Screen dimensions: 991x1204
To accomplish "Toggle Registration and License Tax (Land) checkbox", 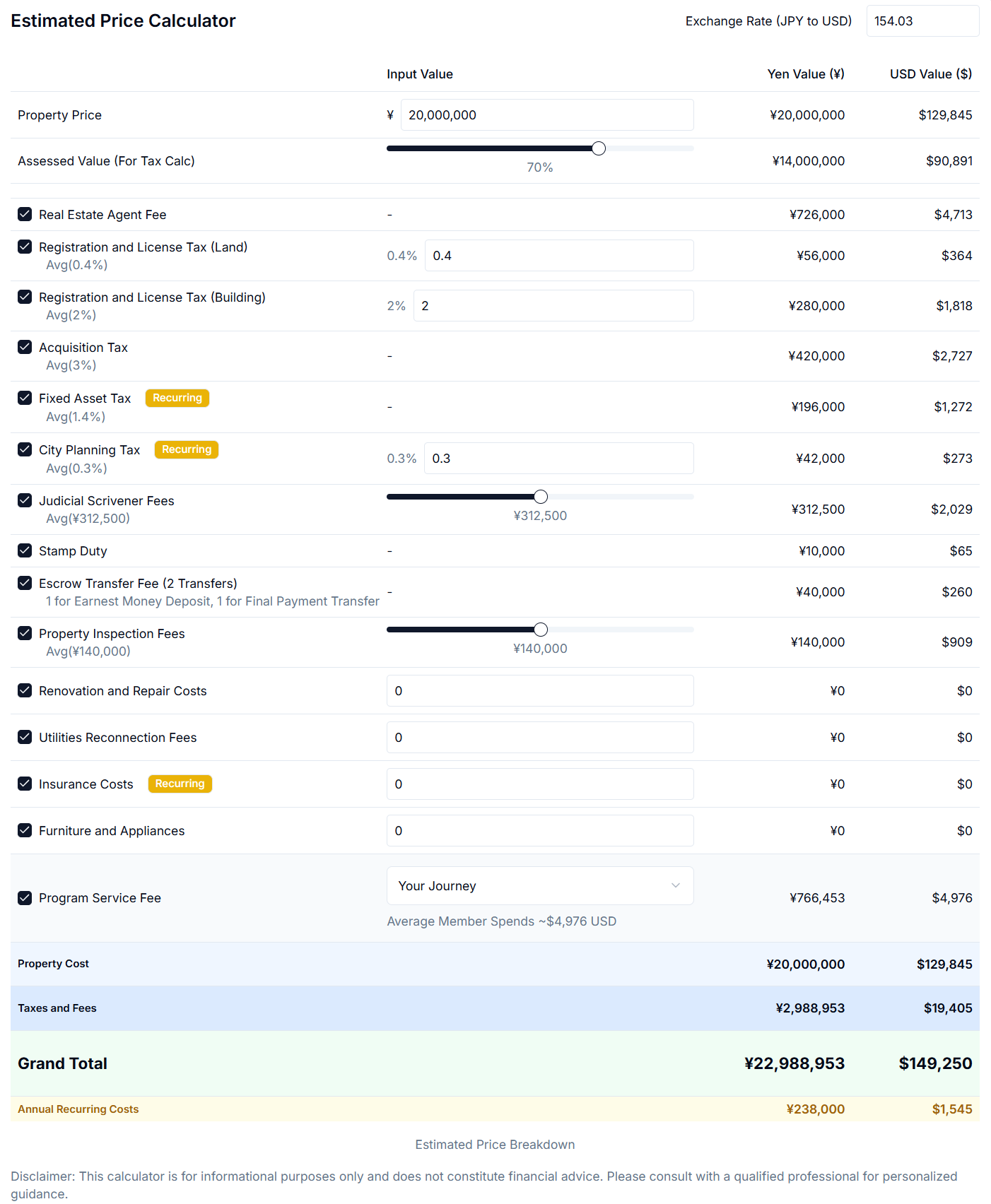I will pos(25,247).
